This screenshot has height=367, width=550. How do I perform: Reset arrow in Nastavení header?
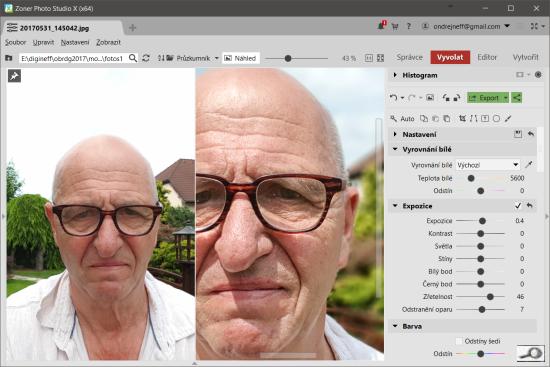531,134
